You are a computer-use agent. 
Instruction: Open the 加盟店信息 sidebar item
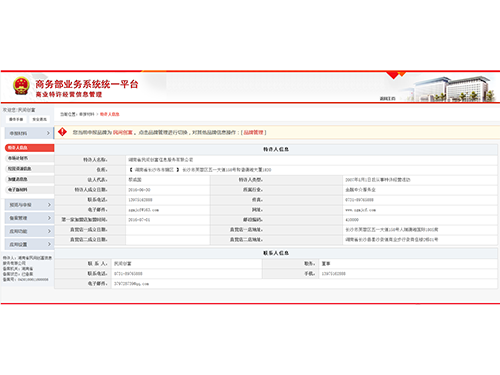pyautogui.click(x=29, y=179)
